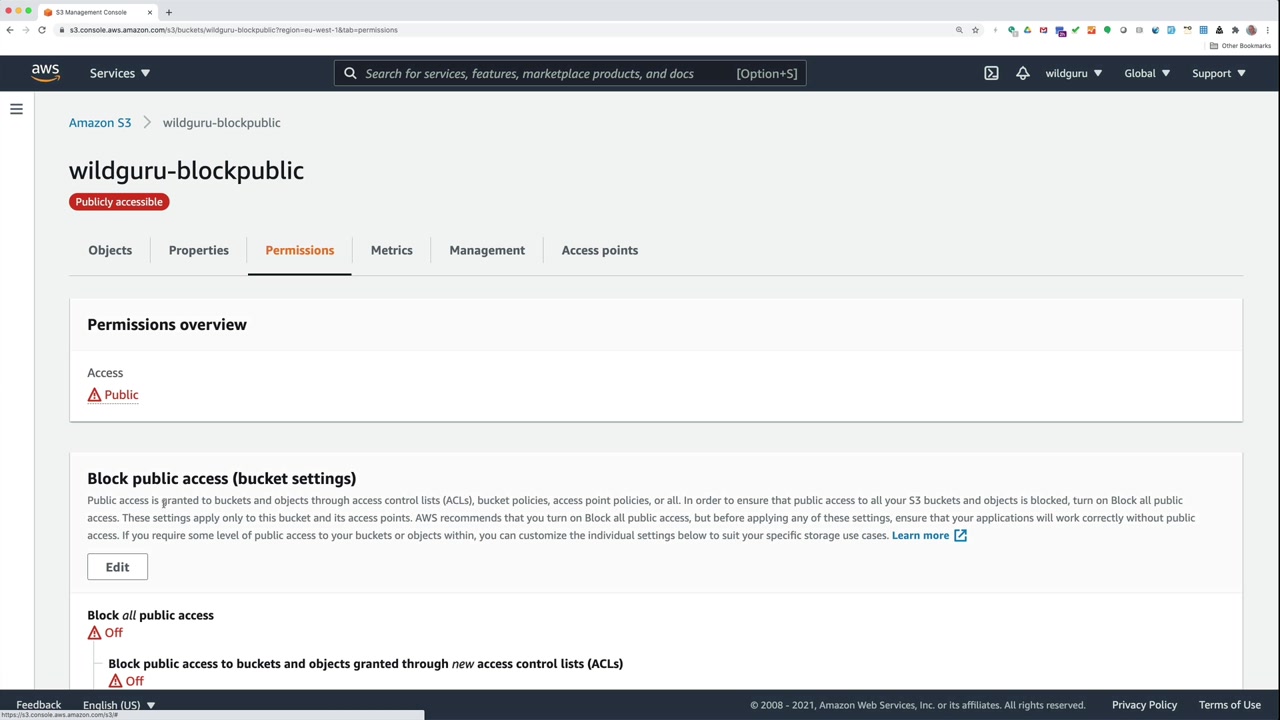
Task: Expand the Support dropdown menu
Action: click(1218, 73)
